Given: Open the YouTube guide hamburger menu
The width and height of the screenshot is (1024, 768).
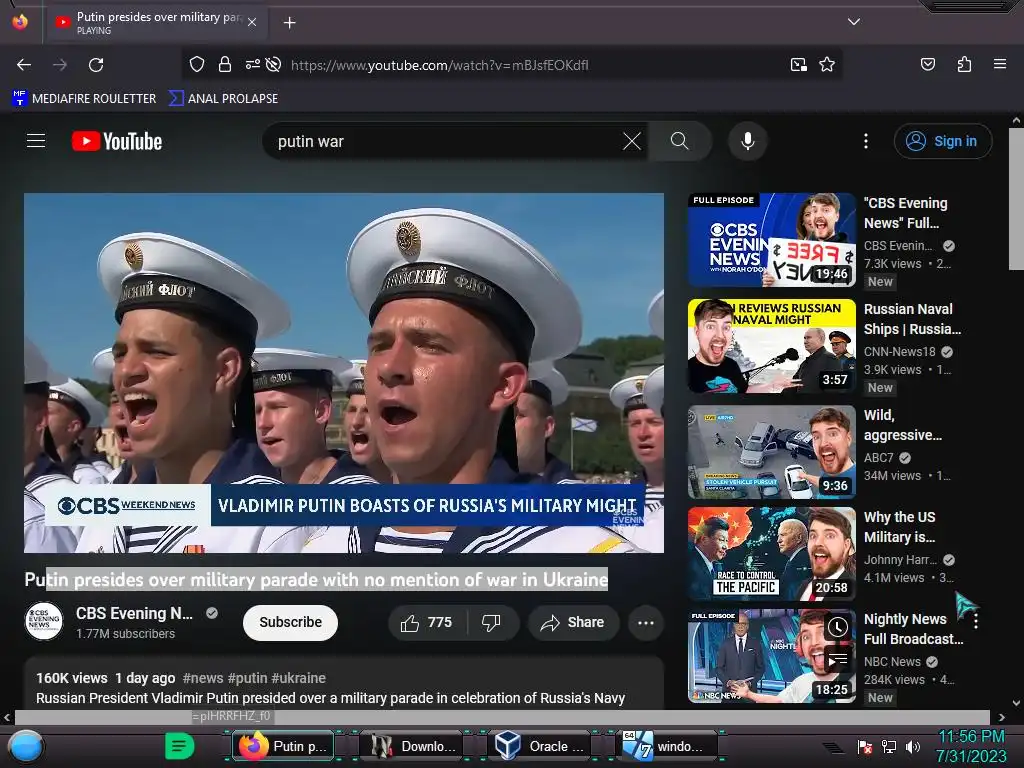Looking at the screenshot, I should pyautogui.click(x=36, y=140).
